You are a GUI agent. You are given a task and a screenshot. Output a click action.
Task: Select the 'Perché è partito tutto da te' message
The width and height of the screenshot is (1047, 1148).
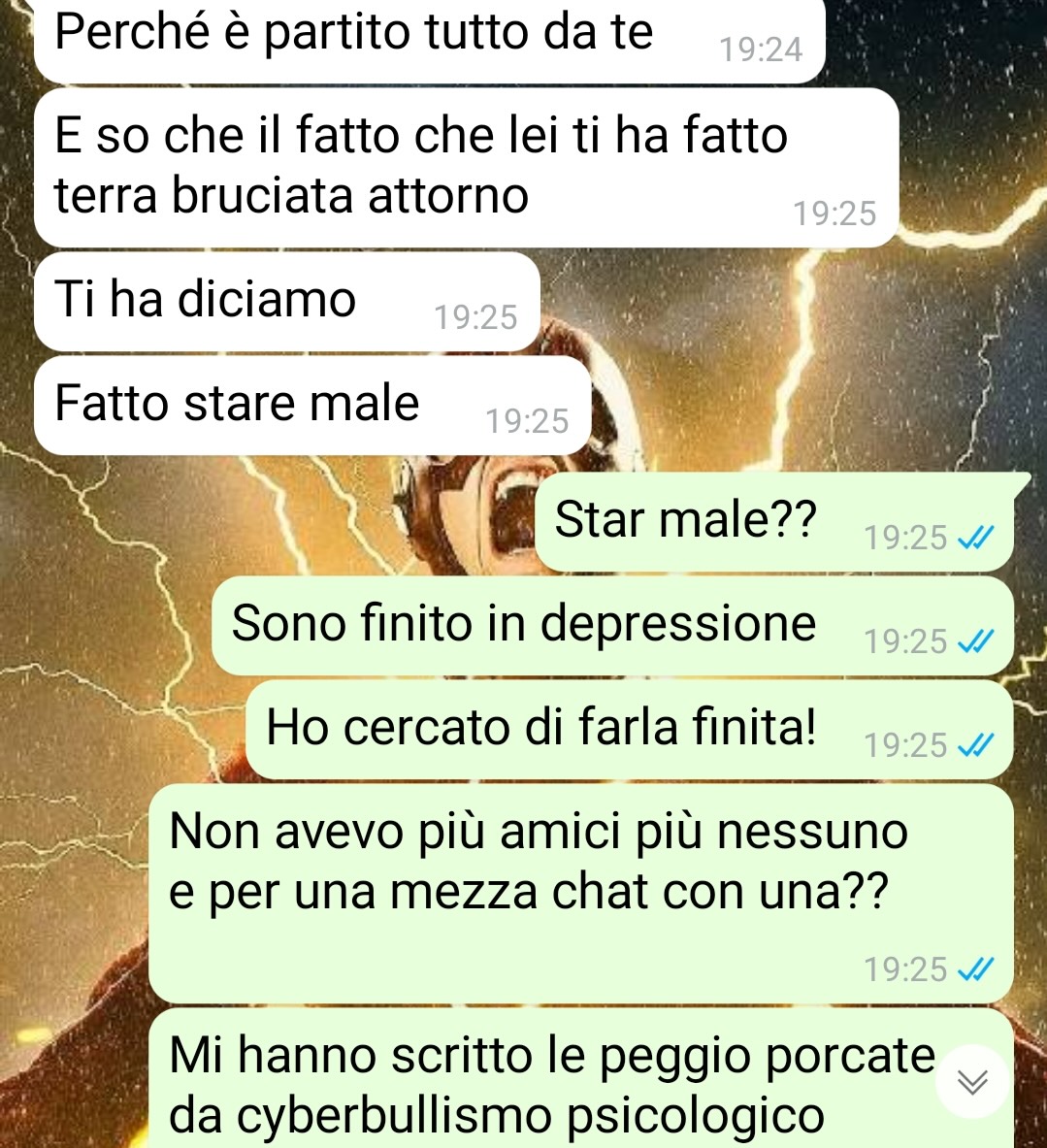430,37
